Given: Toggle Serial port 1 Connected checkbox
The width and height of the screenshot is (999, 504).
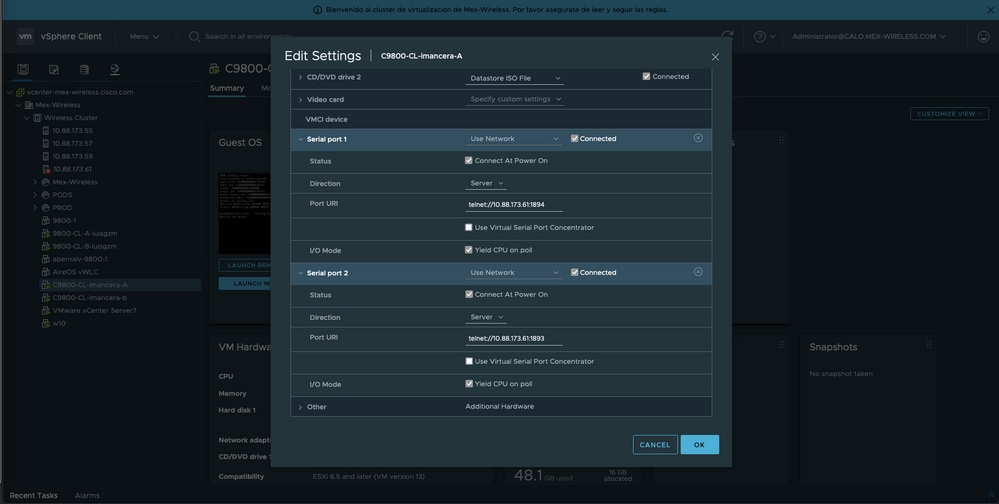Looking at the screenshot, I should [574, 138].
